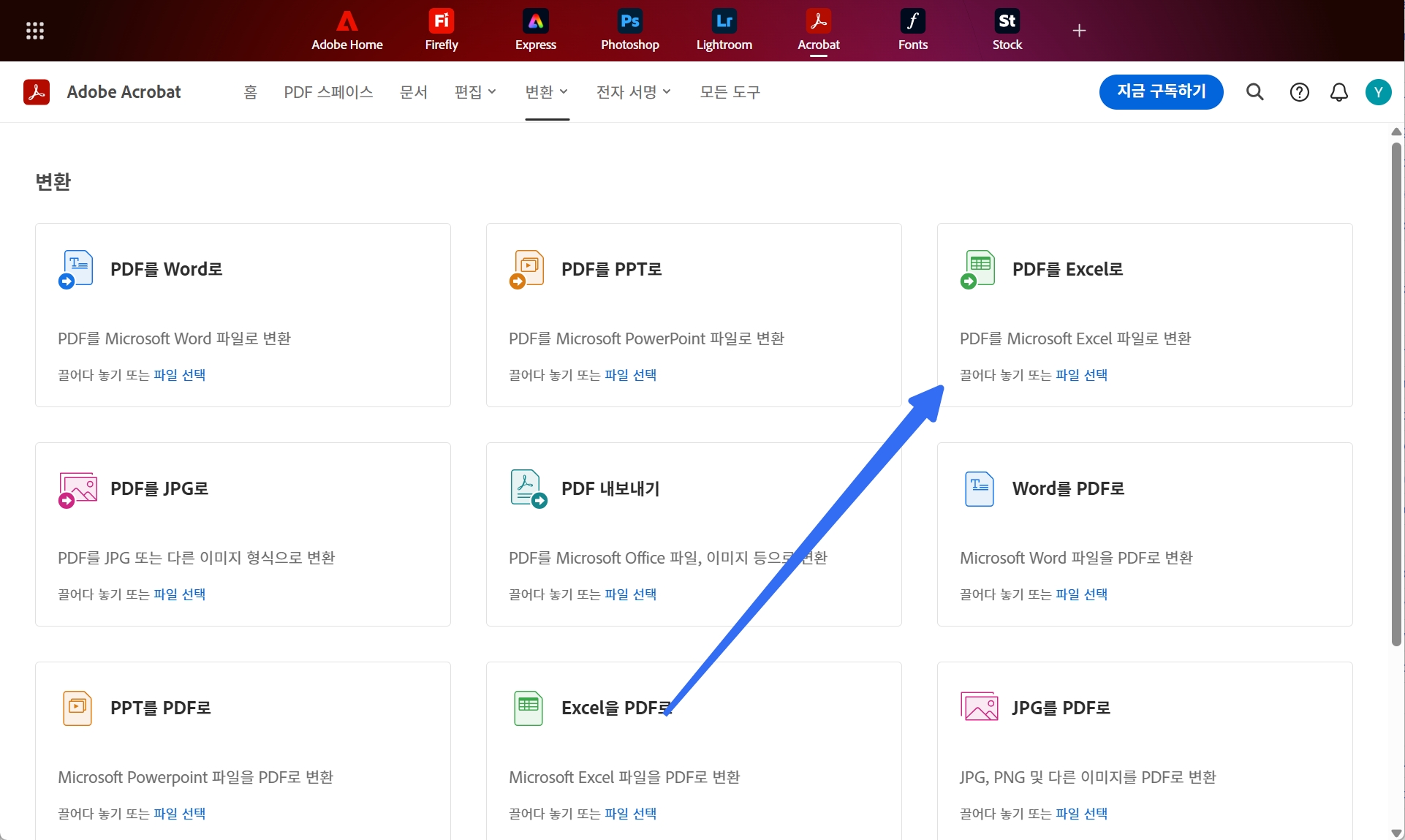Select the PDF를 Word로 card title
Viewport: 1405px width, 840px height.
167,270
